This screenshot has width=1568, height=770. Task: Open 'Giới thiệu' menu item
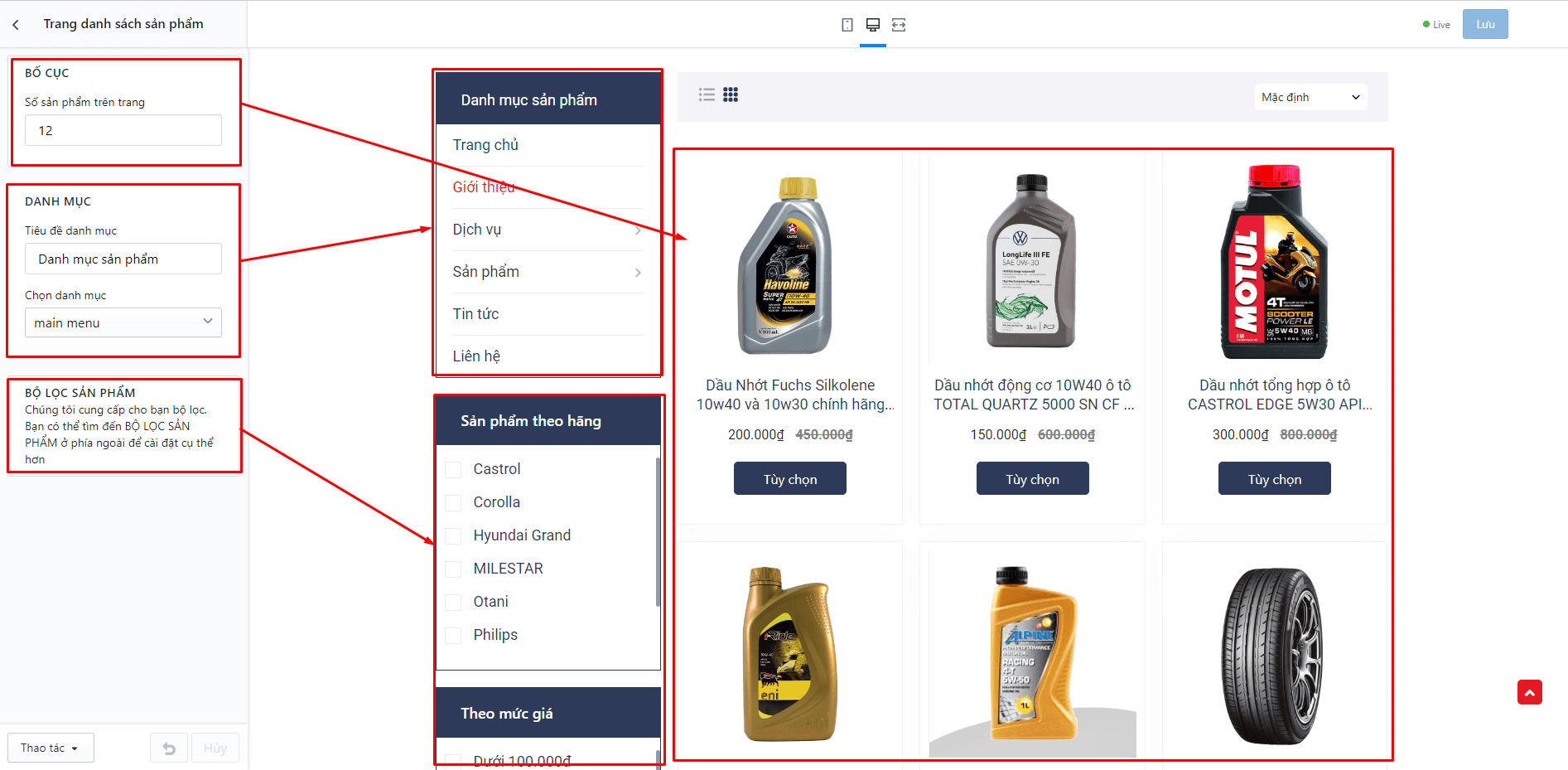point(484,187)
